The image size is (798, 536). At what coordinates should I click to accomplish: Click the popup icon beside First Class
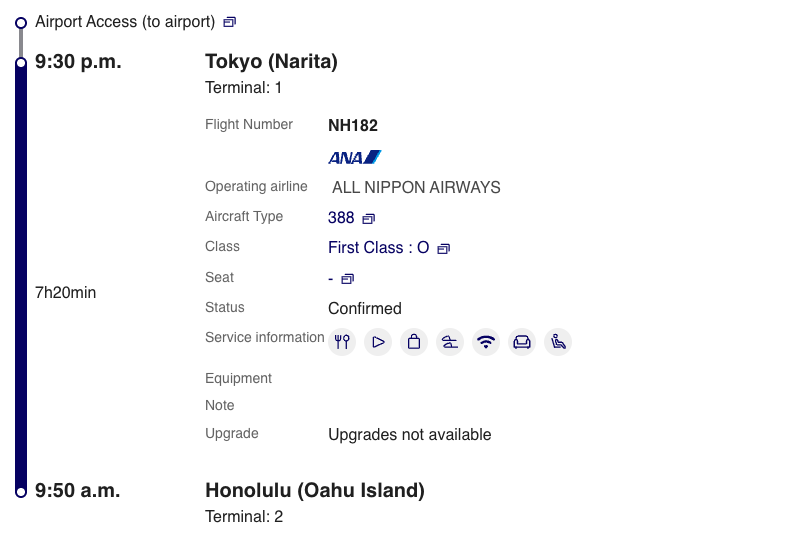(x=444, y=248)
